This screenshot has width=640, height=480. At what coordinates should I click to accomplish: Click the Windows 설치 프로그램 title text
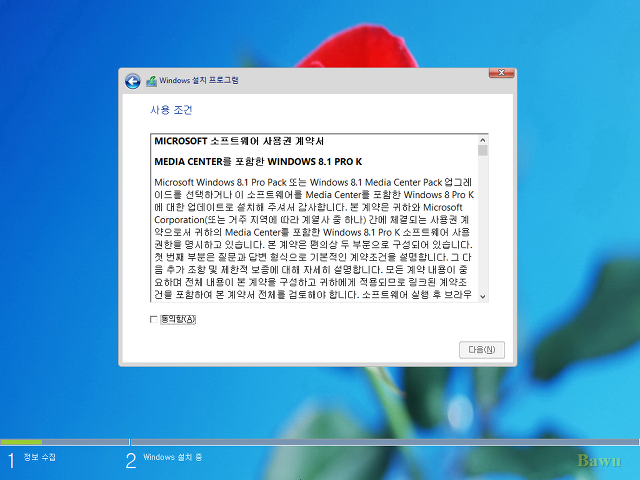[x=199, y=80]
